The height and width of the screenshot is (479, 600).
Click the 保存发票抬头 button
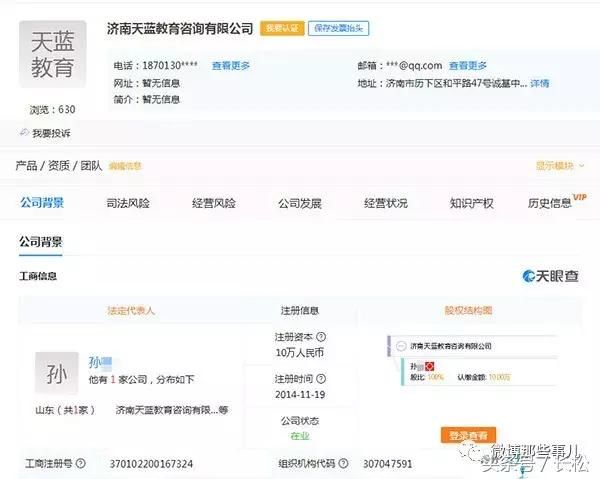(x=338, y=28)
